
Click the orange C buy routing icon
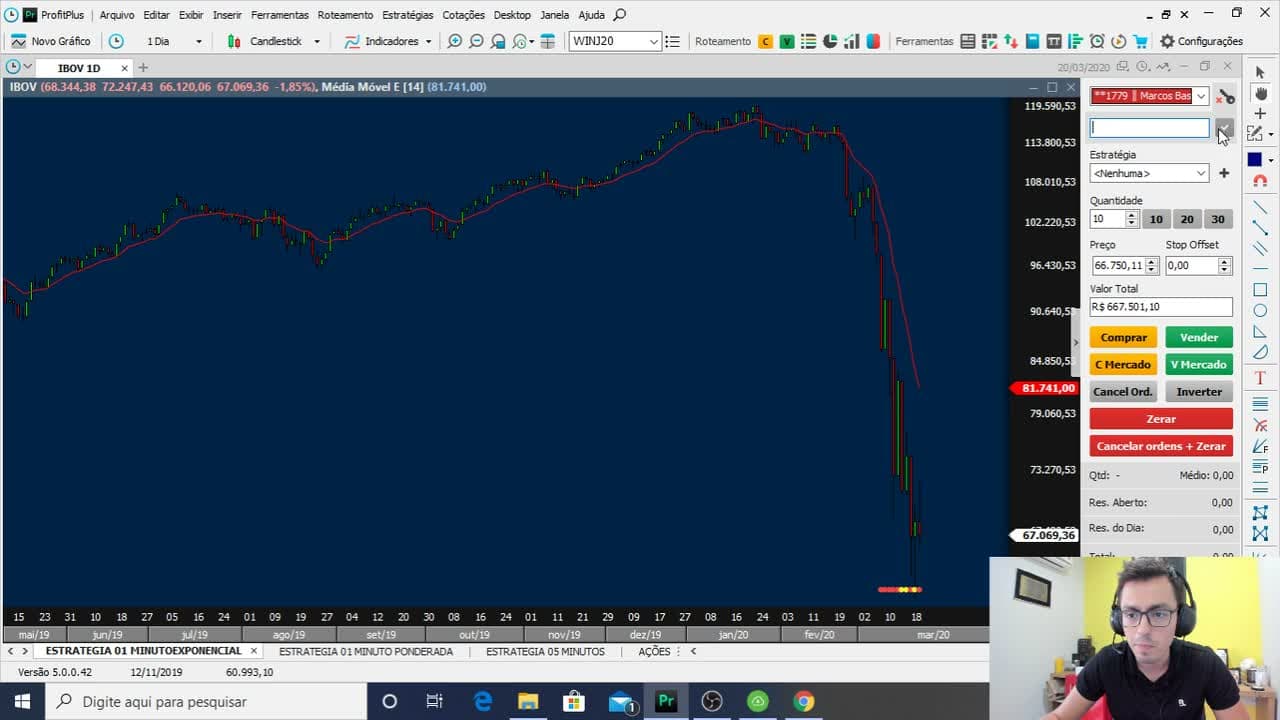766,41
